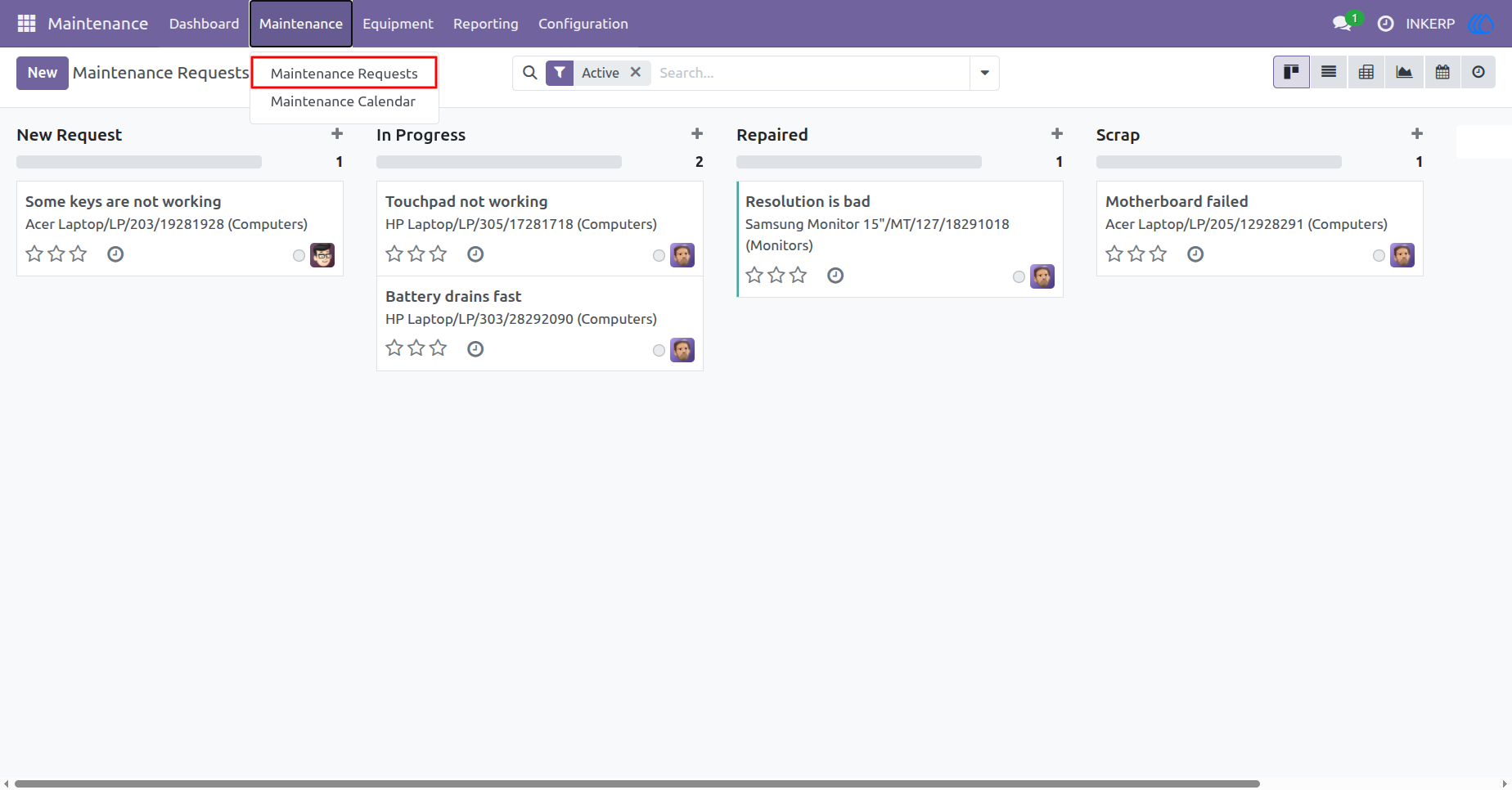
Task: Remove the Active filter
Action: (x=635, y=72)
